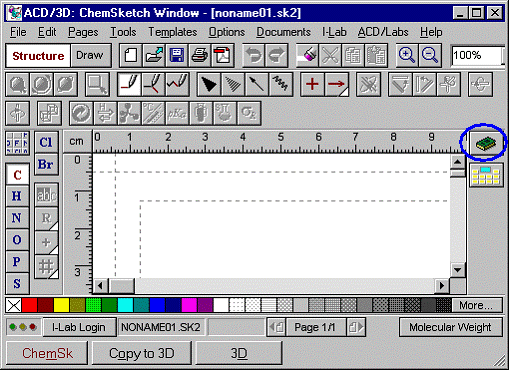Select the Nitrogen atom button
Viewport: 509px width, 370px height.
(x=17, y=218)
